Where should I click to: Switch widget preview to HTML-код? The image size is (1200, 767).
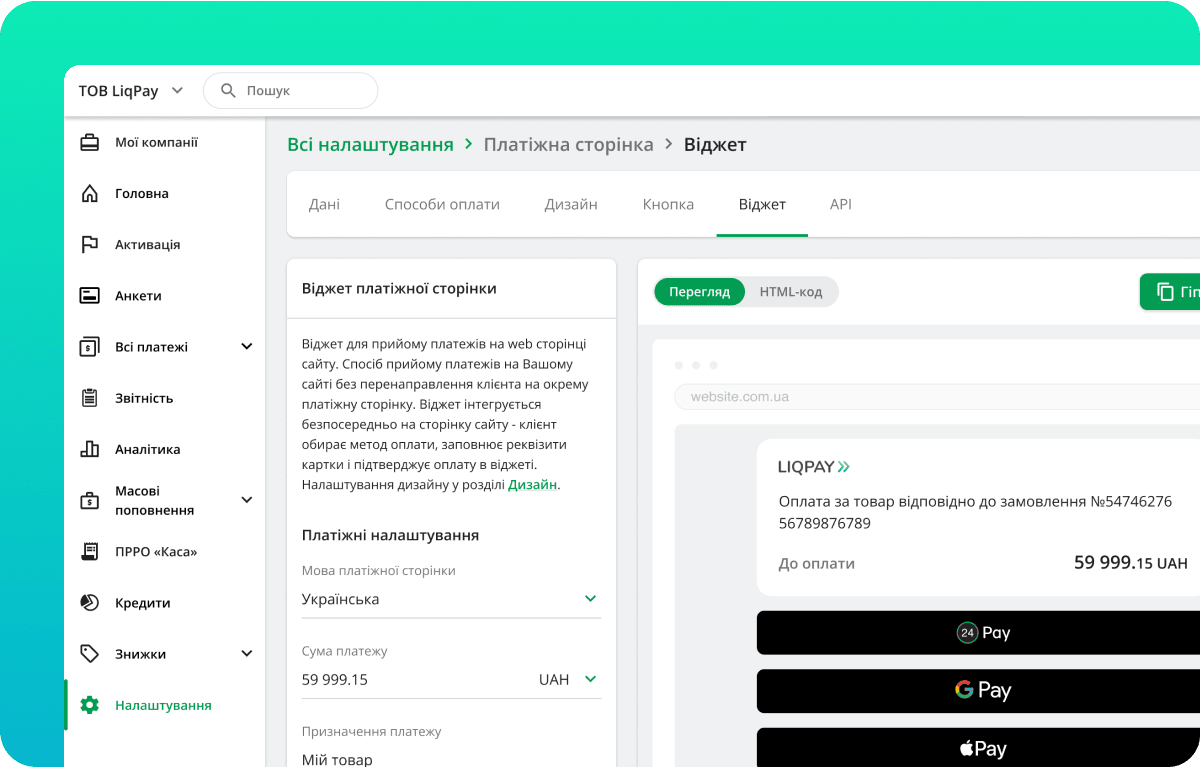[791, 292]
